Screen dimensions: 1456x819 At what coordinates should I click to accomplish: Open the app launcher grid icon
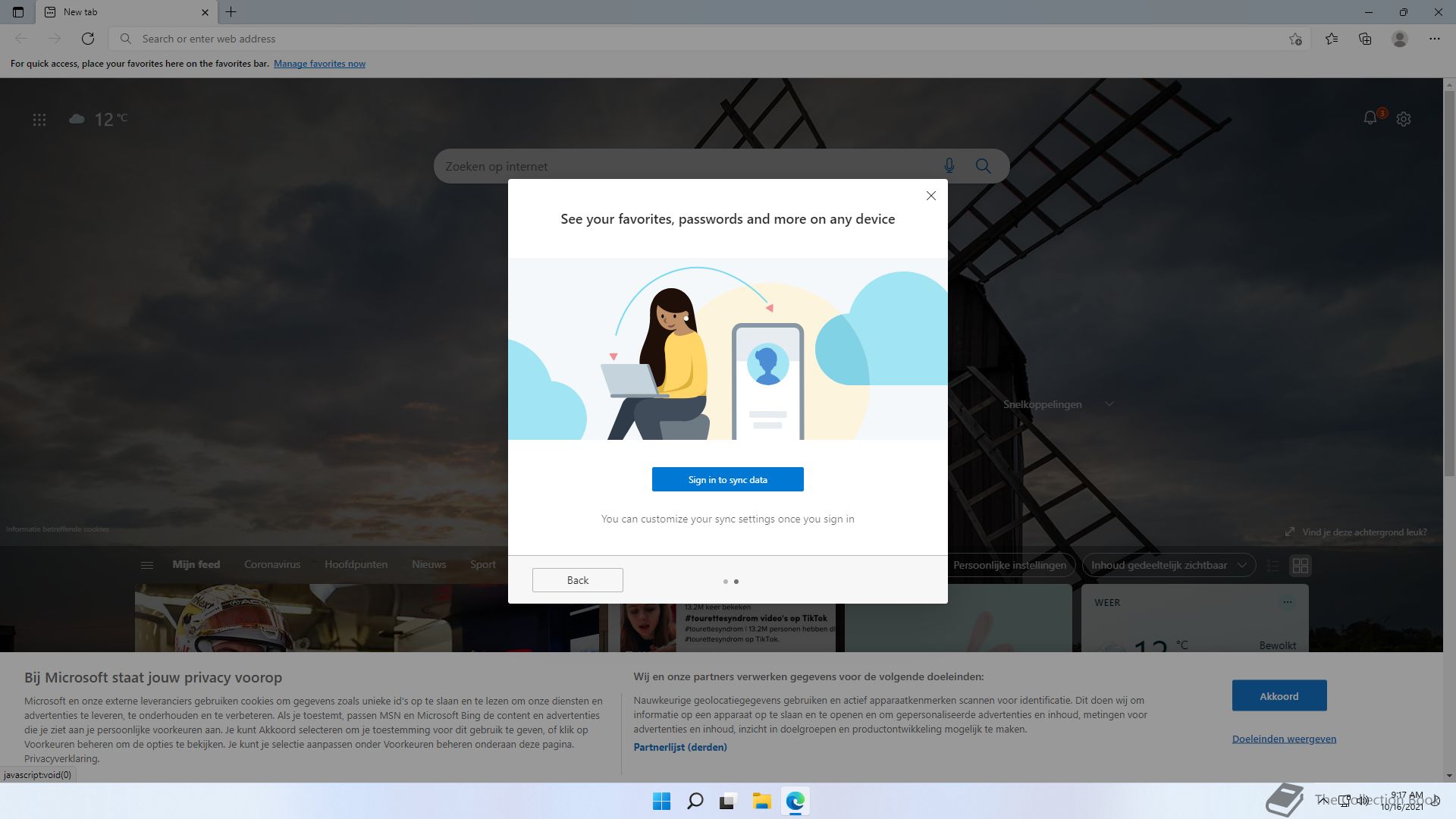(x=39, y=120)
